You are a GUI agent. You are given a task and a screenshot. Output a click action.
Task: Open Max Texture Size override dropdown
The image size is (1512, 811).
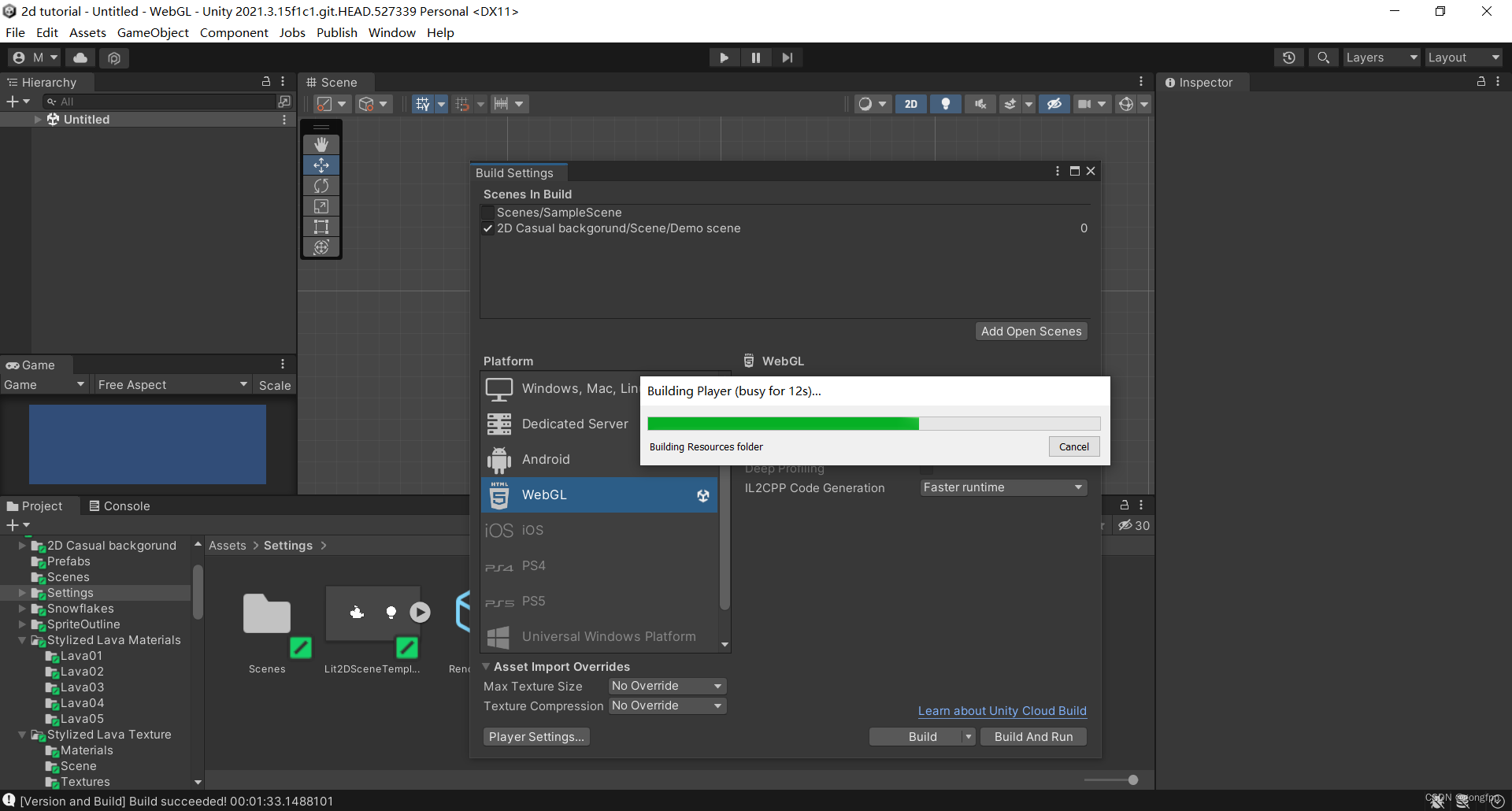(667, 687)
